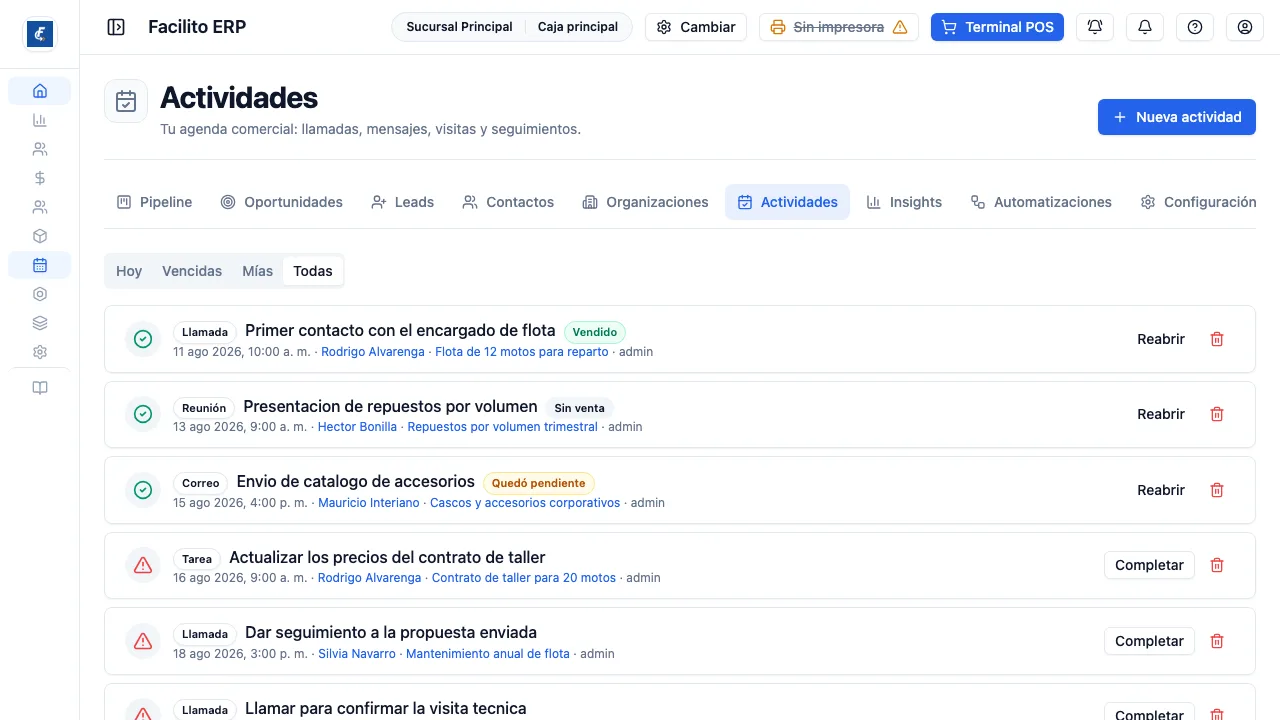
Task: Click the Facilito ERP logo in the sidebar
Action: [40, 34]
